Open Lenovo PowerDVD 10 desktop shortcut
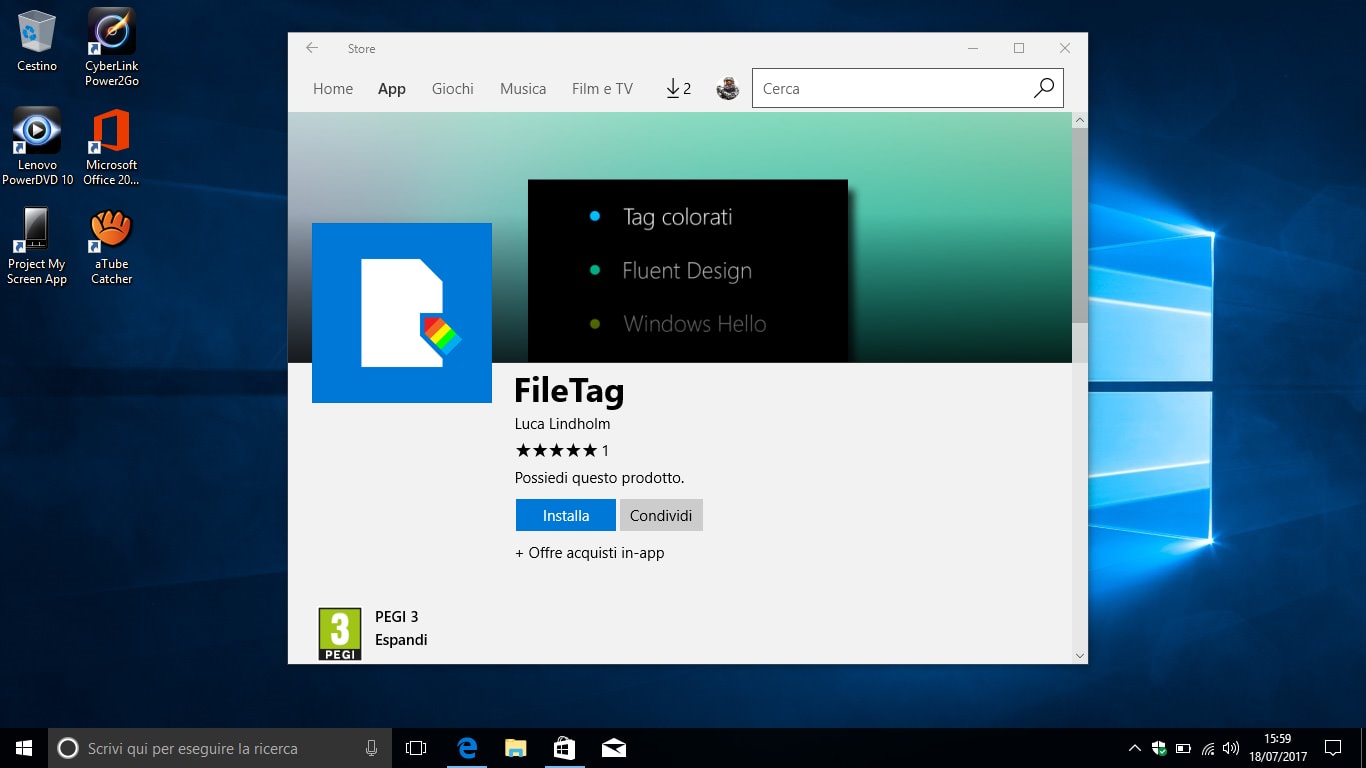This screenshot has height=768, width=1366. [37, 146]
